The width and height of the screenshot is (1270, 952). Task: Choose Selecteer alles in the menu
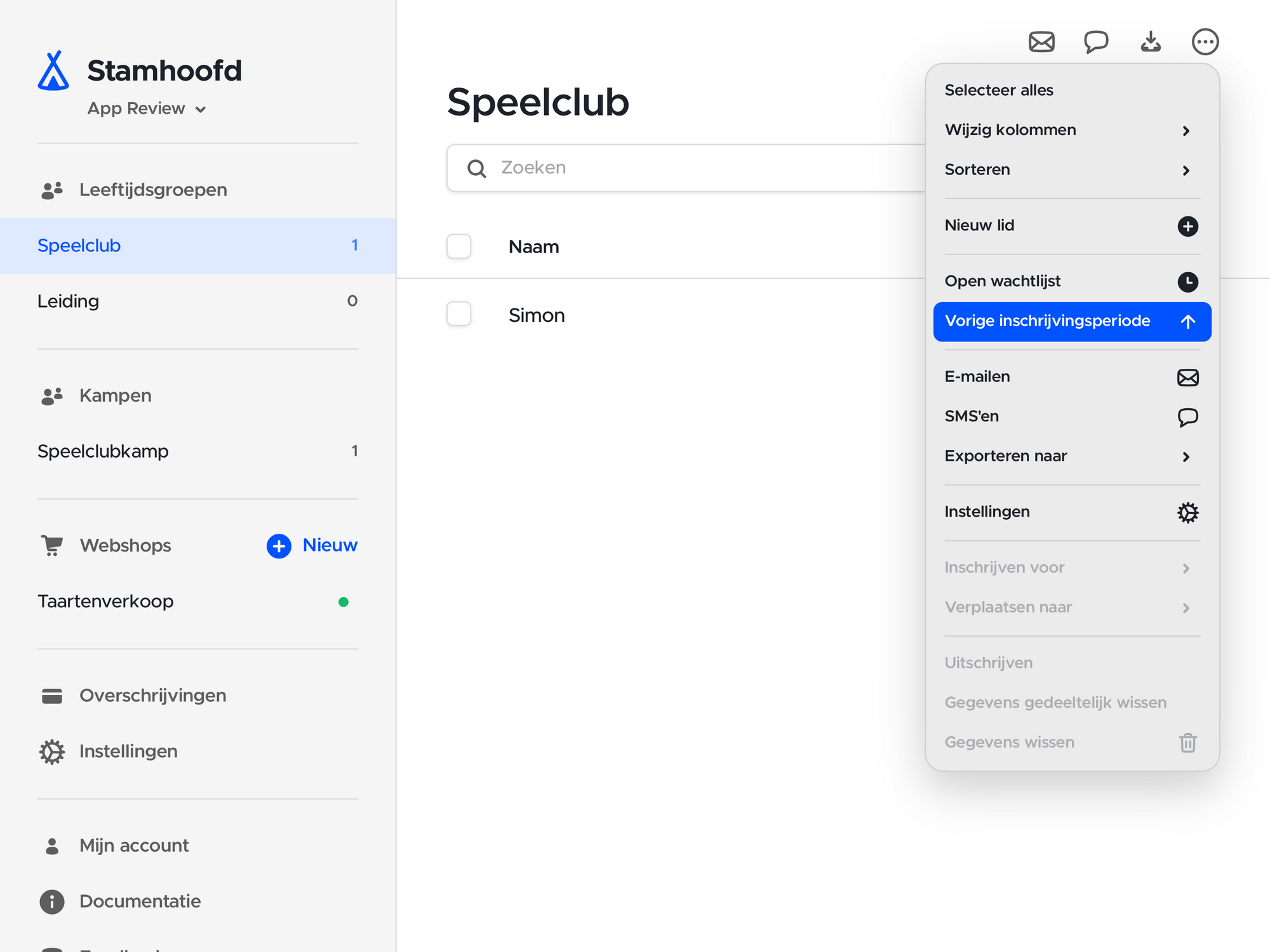pos(1072,90)
